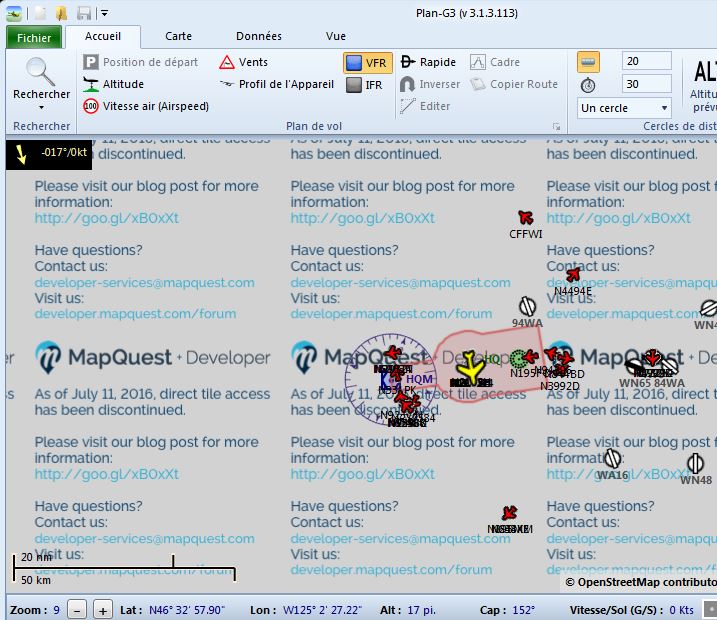Open the Données ribbon tab
Screen dimensions: 717x620
(259, 37)
